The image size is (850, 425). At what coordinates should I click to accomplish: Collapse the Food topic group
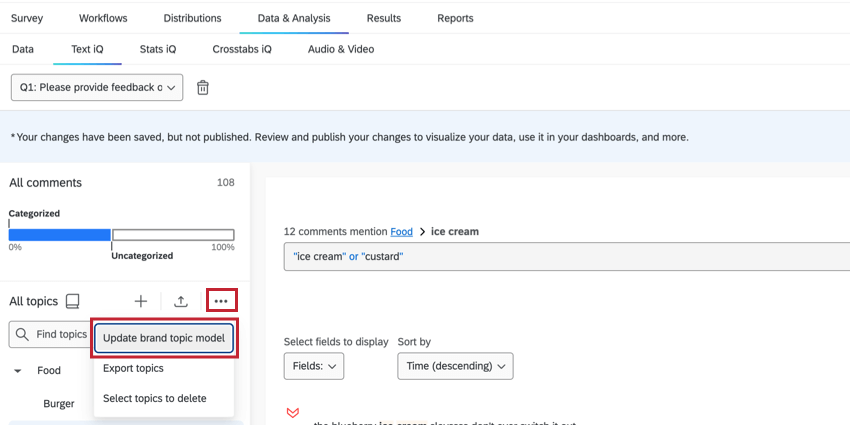18,371
